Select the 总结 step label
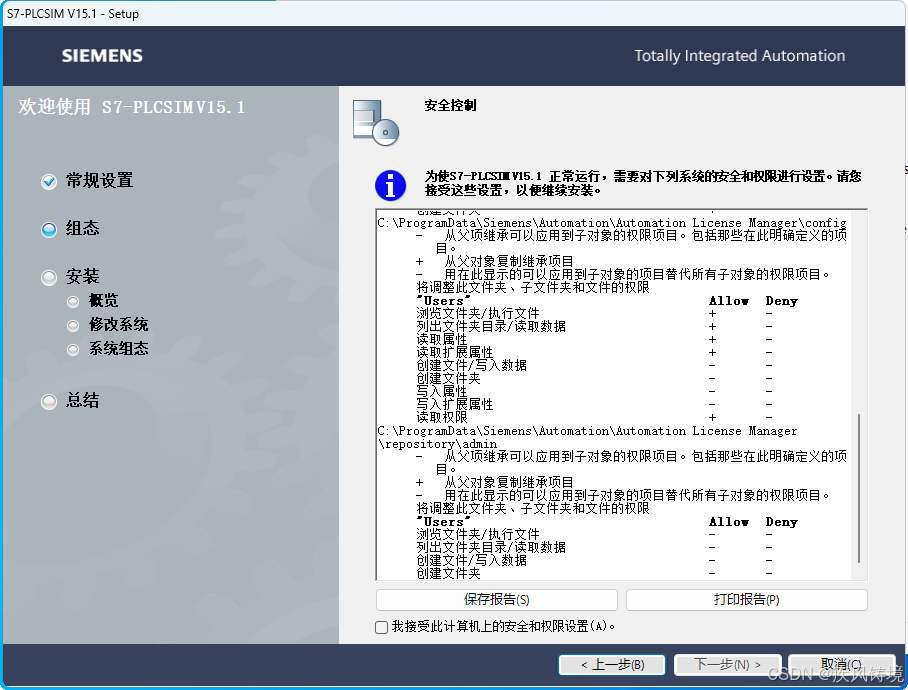 click(x=82, y=401)
